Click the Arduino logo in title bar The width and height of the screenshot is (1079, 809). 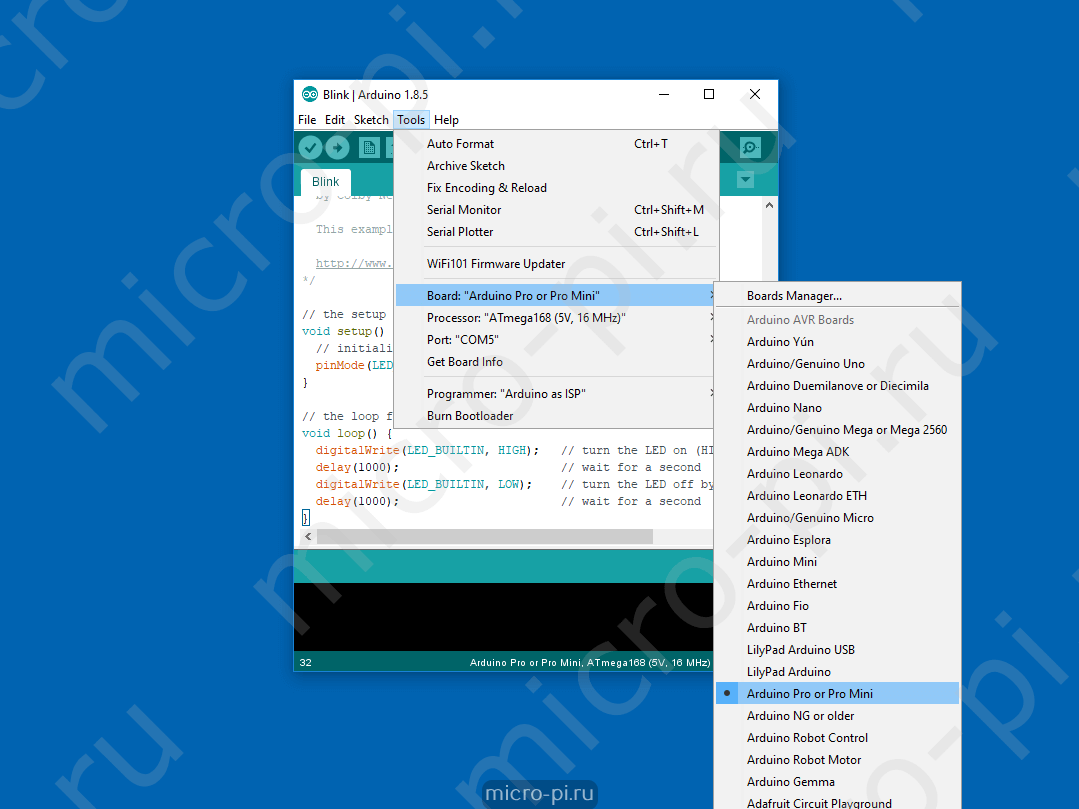pos(310,94)
